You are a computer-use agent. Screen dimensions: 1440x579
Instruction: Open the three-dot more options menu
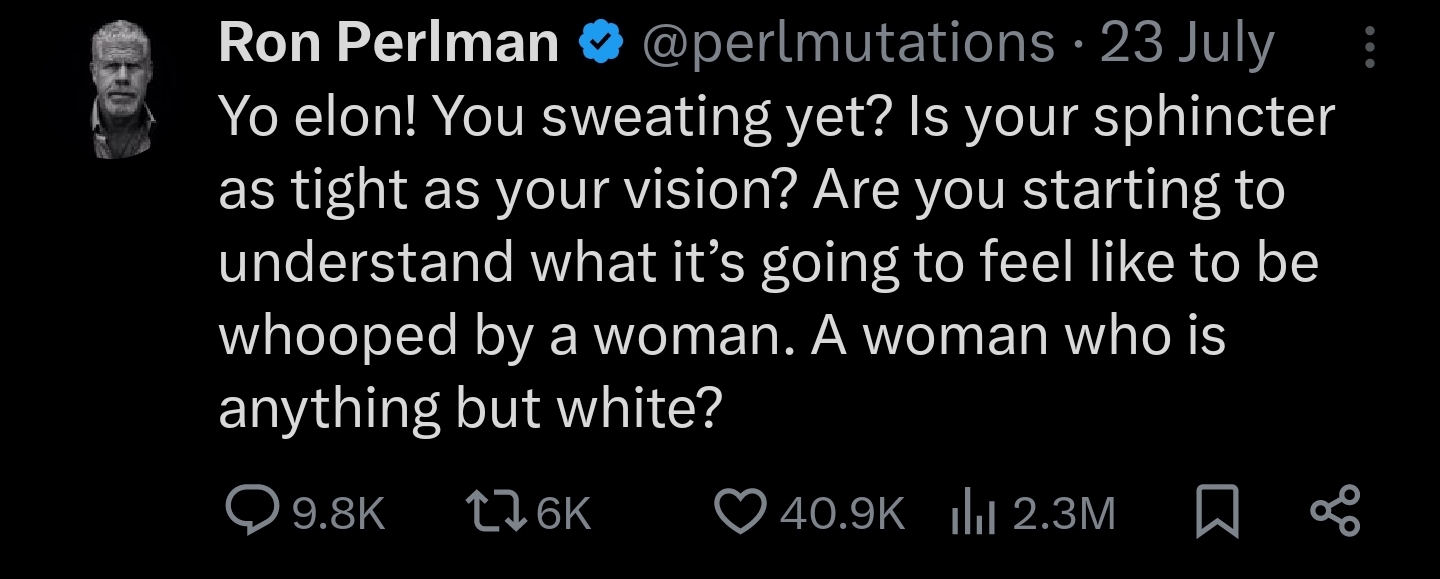(x=1369, y=48)
